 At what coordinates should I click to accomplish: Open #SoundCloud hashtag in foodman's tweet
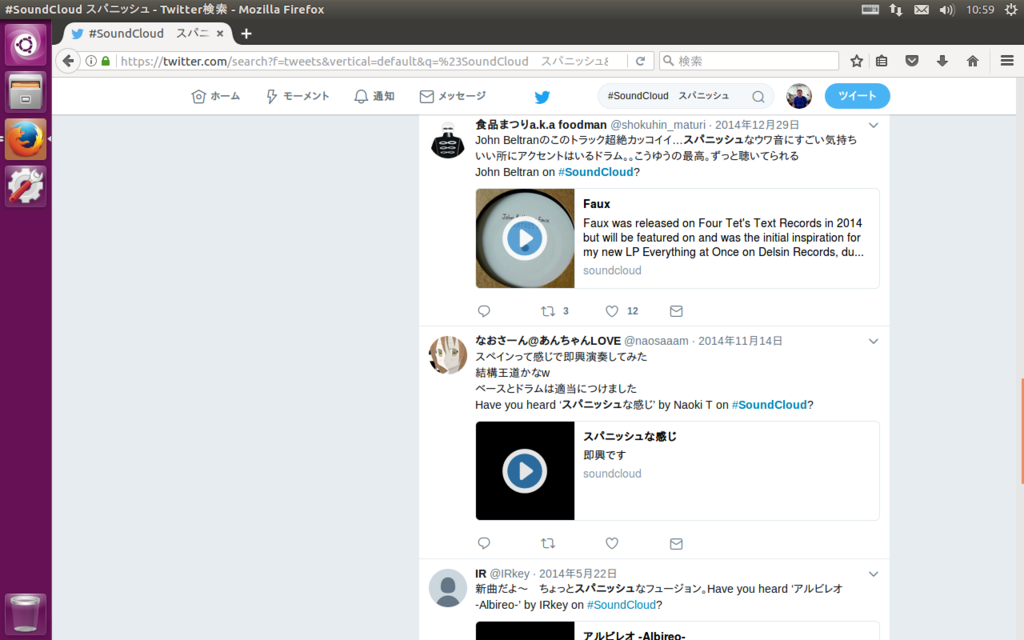596,172
